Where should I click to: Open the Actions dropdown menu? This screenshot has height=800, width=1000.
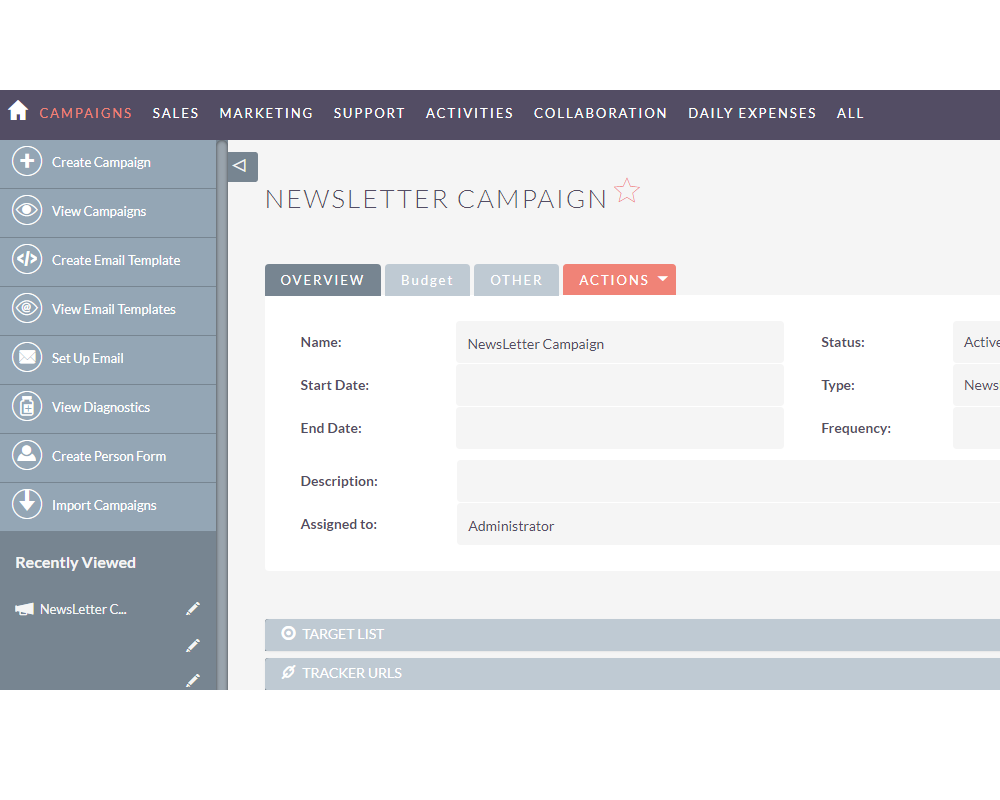[x=619, y=280]
